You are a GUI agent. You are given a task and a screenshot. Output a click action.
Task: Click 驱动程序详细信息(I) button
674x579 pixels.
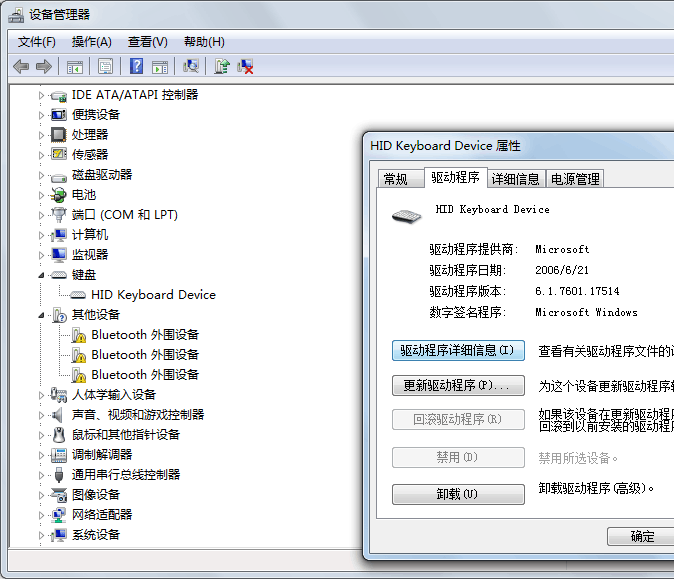coord(458,350)
